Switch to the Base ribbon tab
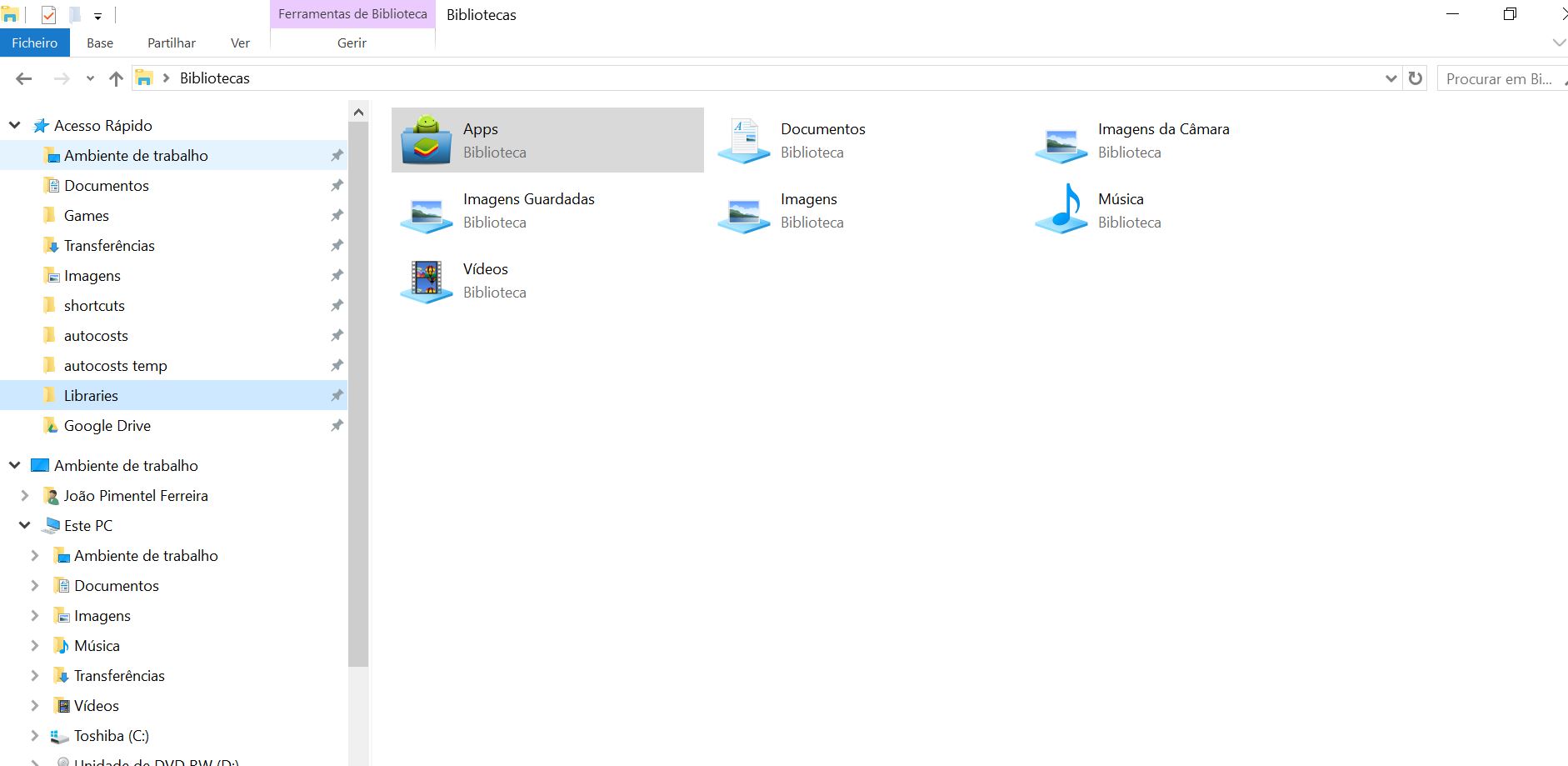Viewport: 1568px width, 766px height. tap(100, 43)
